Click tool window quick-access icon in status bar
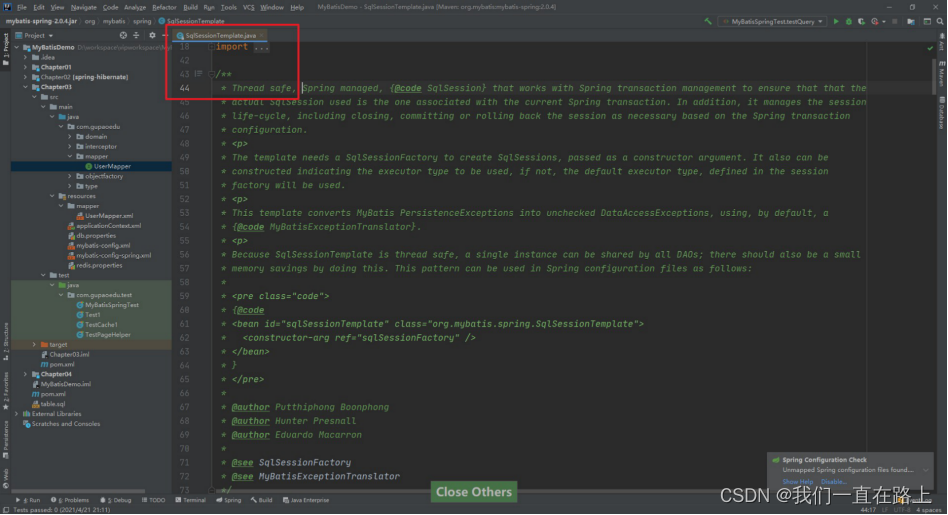948x515 pixels. (x=5, y=510)
